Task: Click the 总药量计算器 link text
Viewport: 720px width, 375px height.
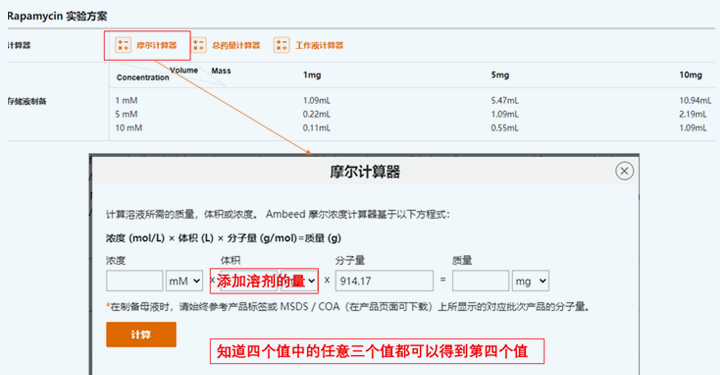Action: [236, 45]
